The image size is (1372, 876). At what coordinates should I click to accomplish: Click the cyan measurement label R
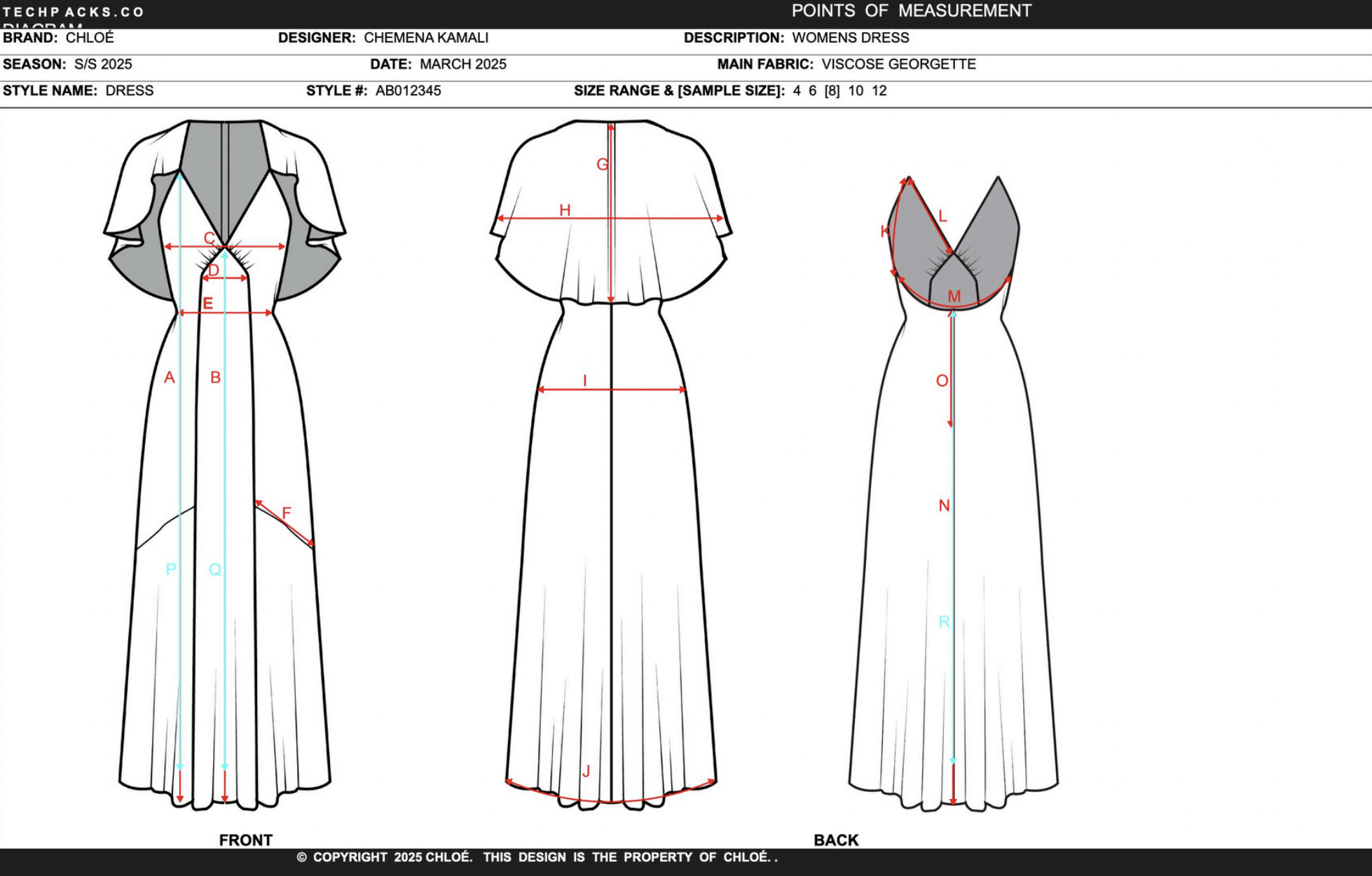[x=944, y=622]
